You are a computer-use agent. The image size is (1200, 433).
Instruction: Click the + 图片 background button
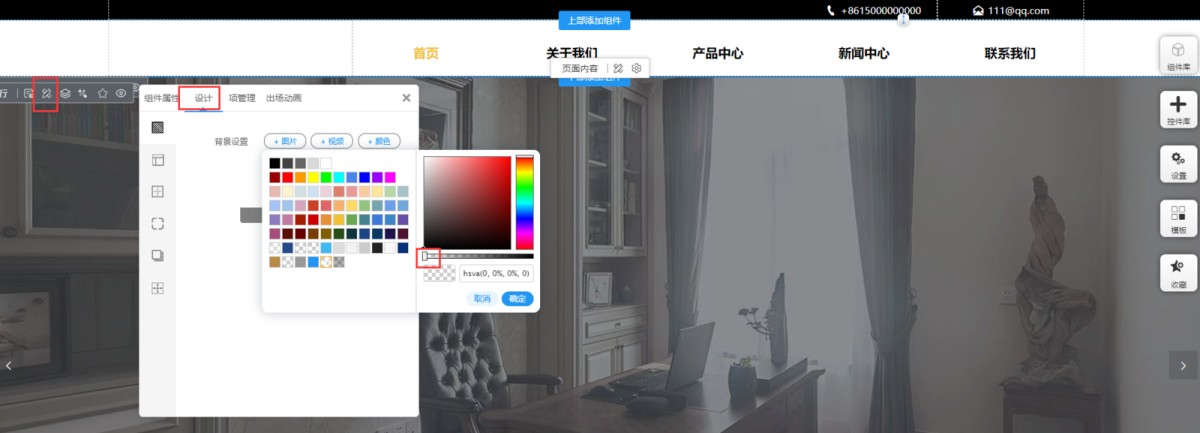[284, 141]
